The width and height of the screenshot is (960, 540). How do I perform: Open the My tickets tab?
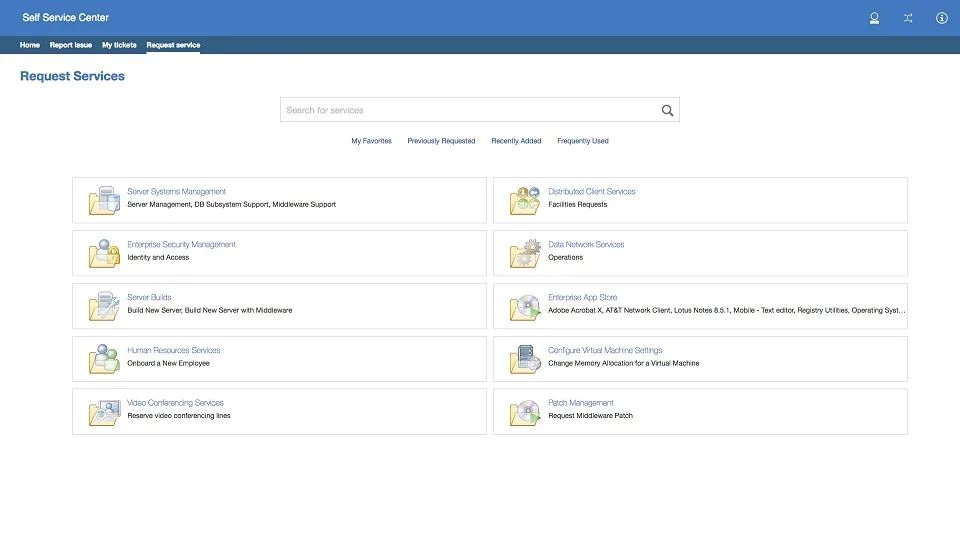[119, 45]
